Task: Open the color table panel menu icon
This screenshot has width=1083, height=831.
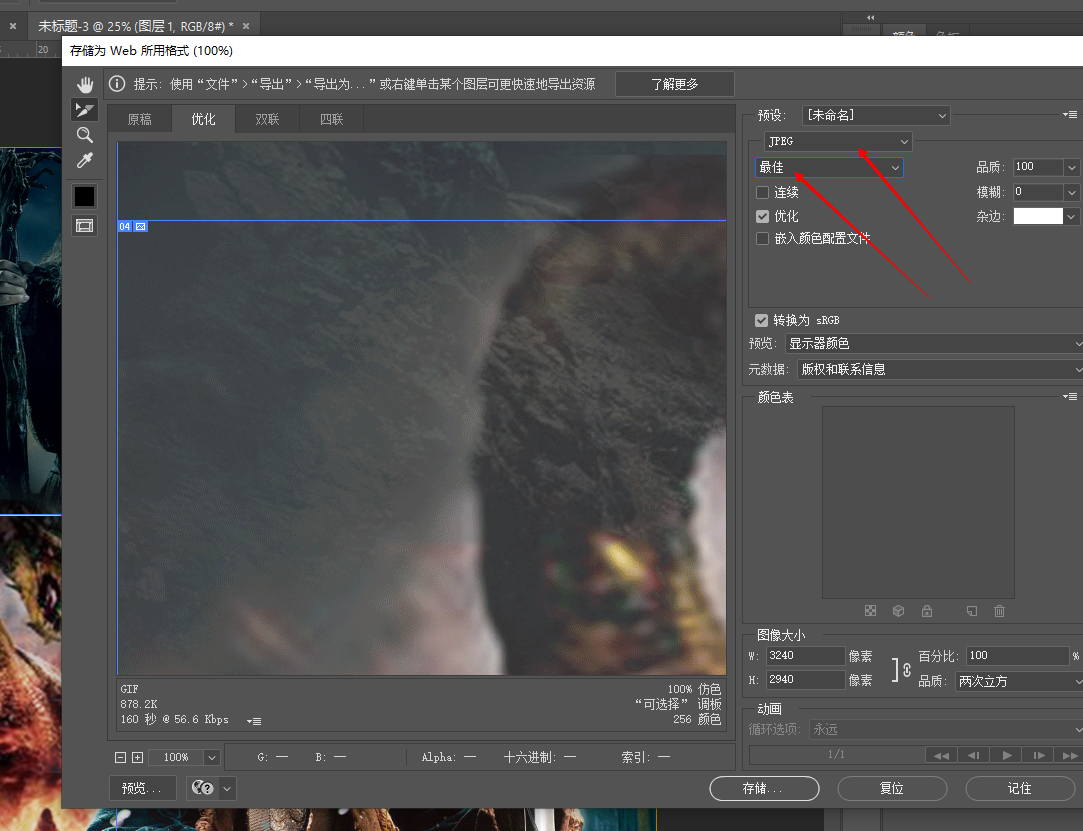Action: pos(1070,397)
